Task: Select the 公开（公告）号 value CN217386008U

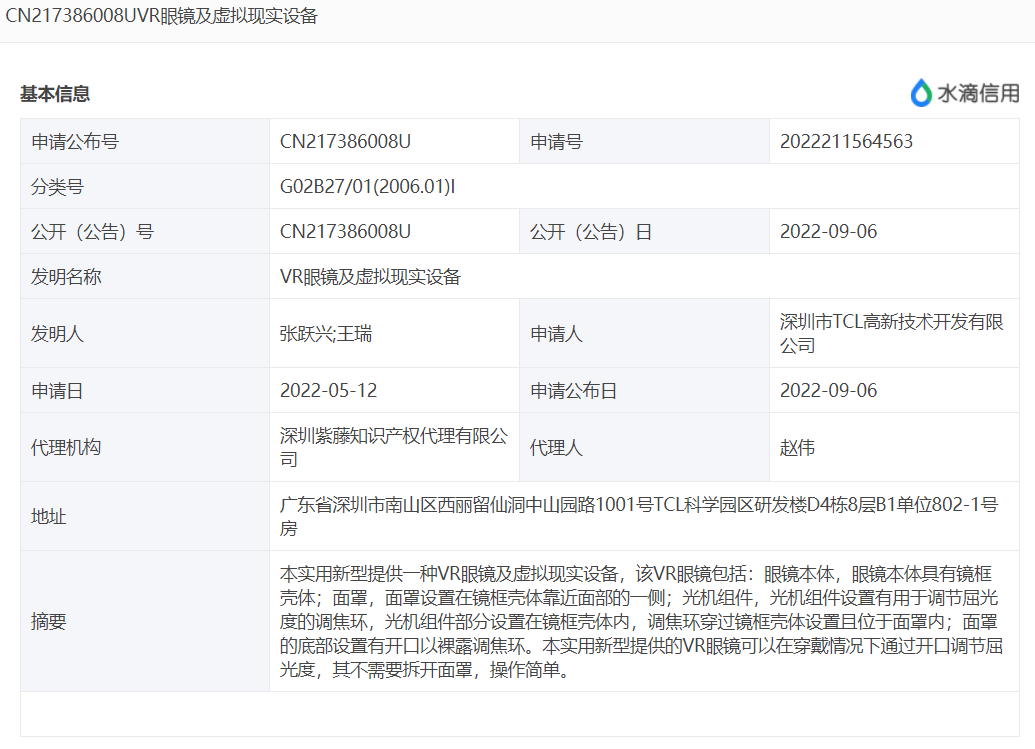Action: [345, 232]
